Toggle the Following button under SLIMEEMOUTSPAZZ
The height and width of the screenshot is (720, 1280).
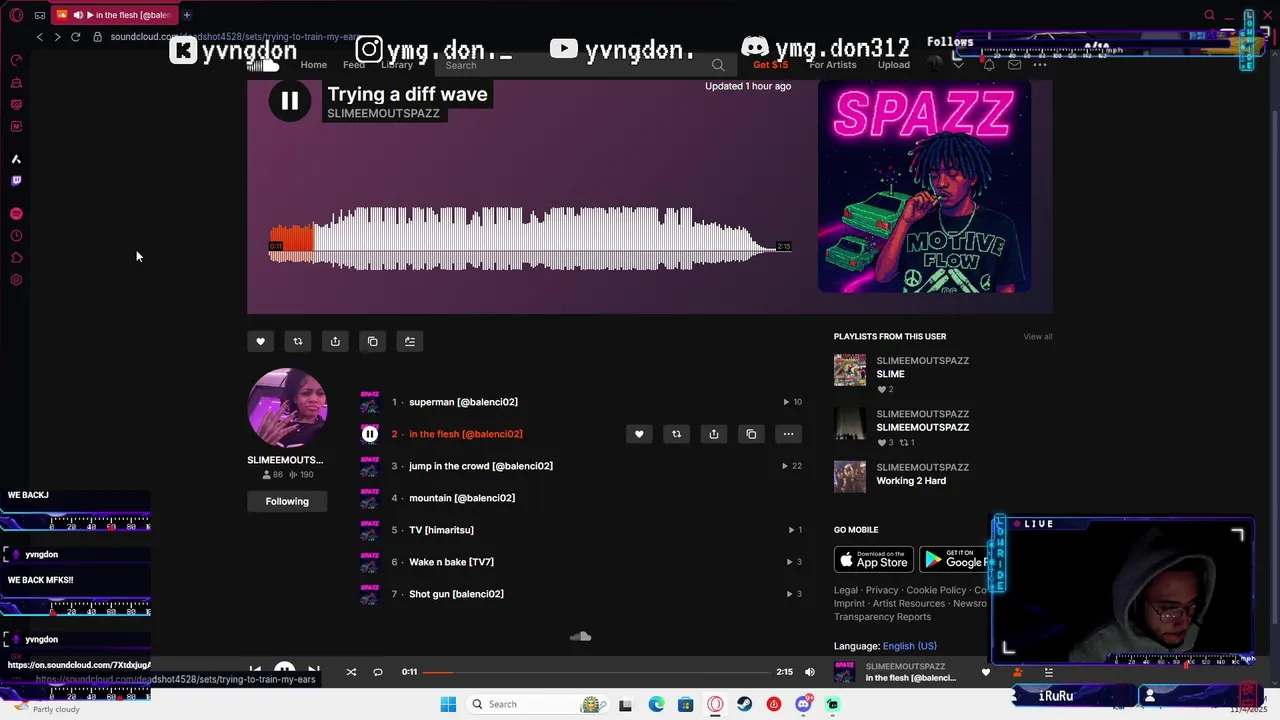tap(287, 501)
